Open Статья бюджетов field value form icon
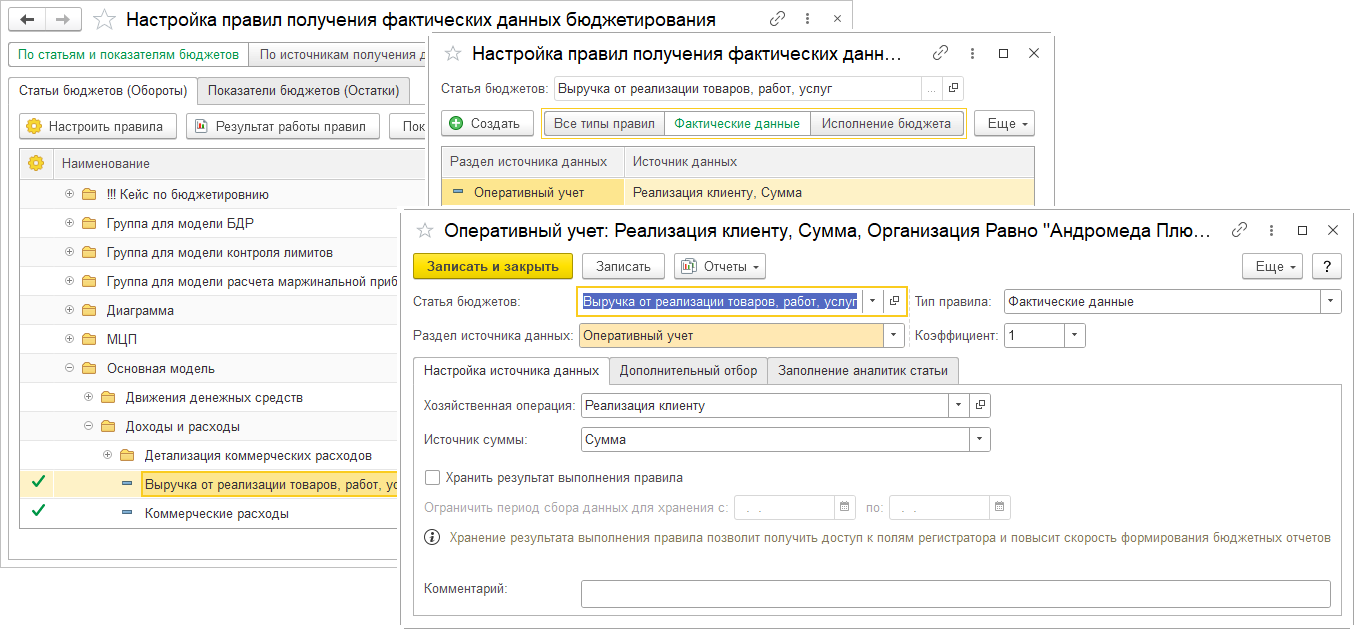The width and height of the screenshot is (1356, 631). coord(895,301)
